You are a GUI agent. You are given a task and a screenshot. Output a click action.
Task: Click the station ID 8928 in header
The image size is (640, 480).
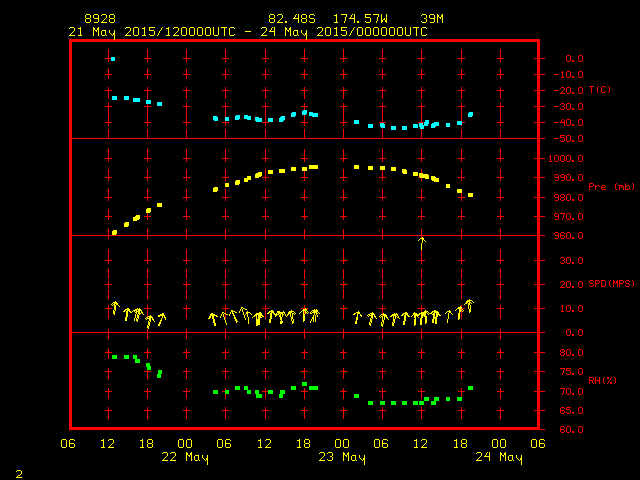tap(100, 19)
